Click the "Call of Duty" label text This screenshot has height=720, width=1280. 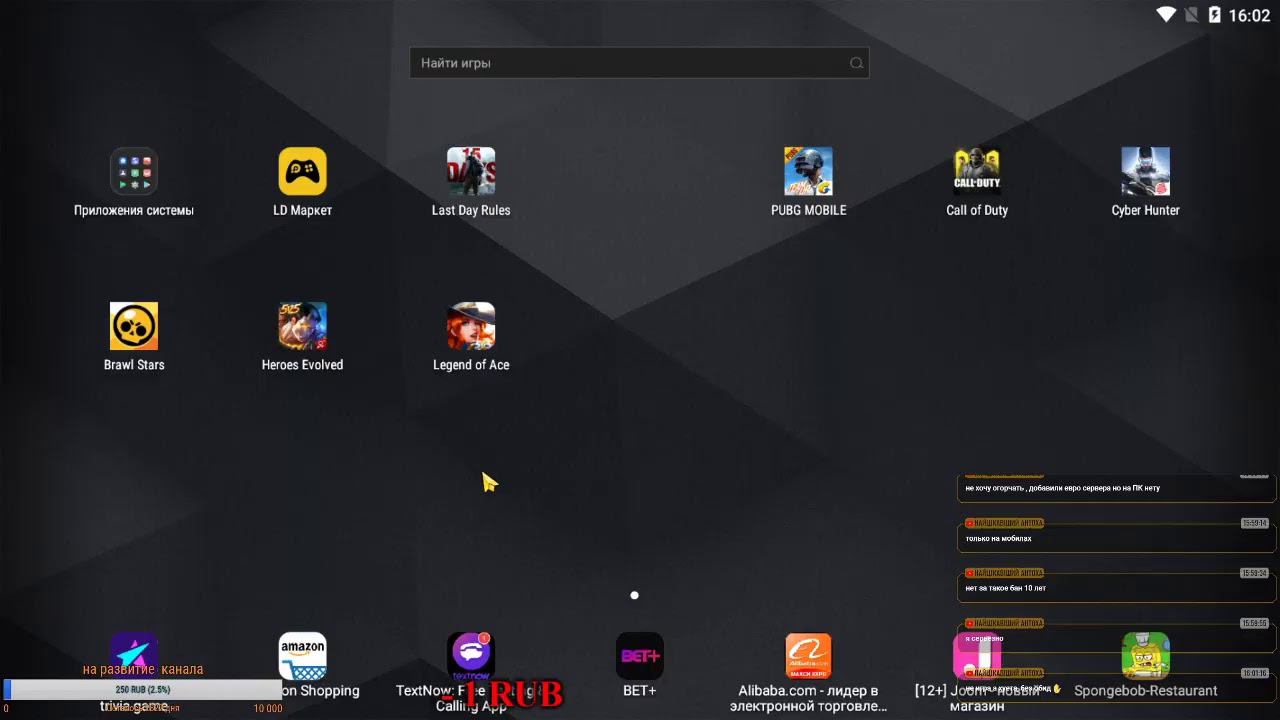tap(977, 210)
